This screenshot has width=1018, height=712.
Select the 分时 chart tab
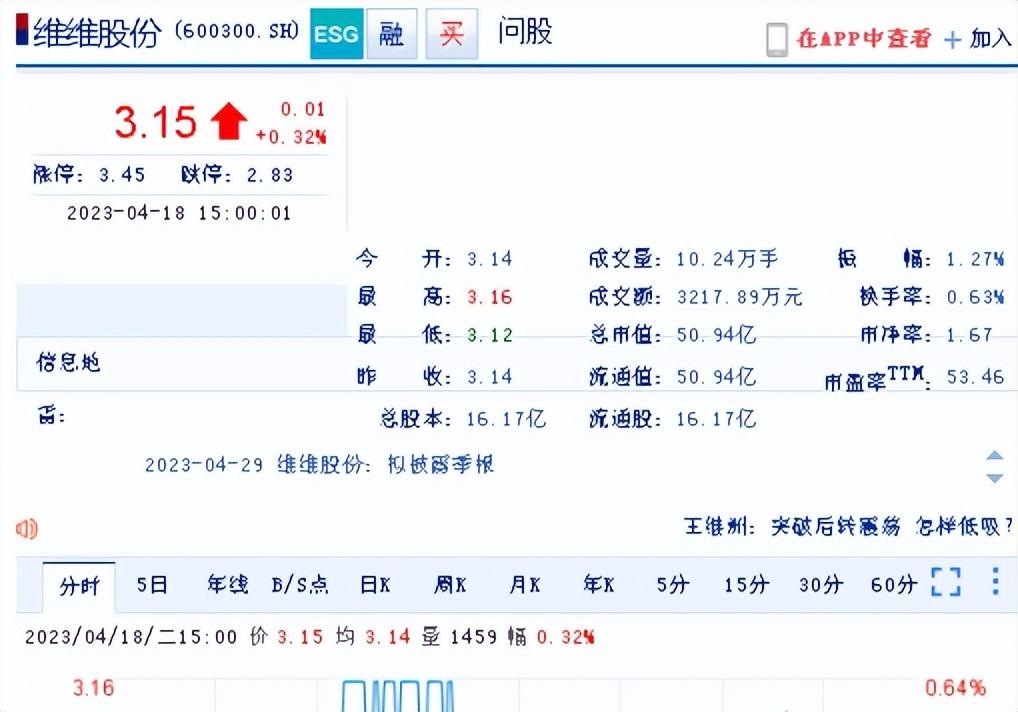point(79,587)
